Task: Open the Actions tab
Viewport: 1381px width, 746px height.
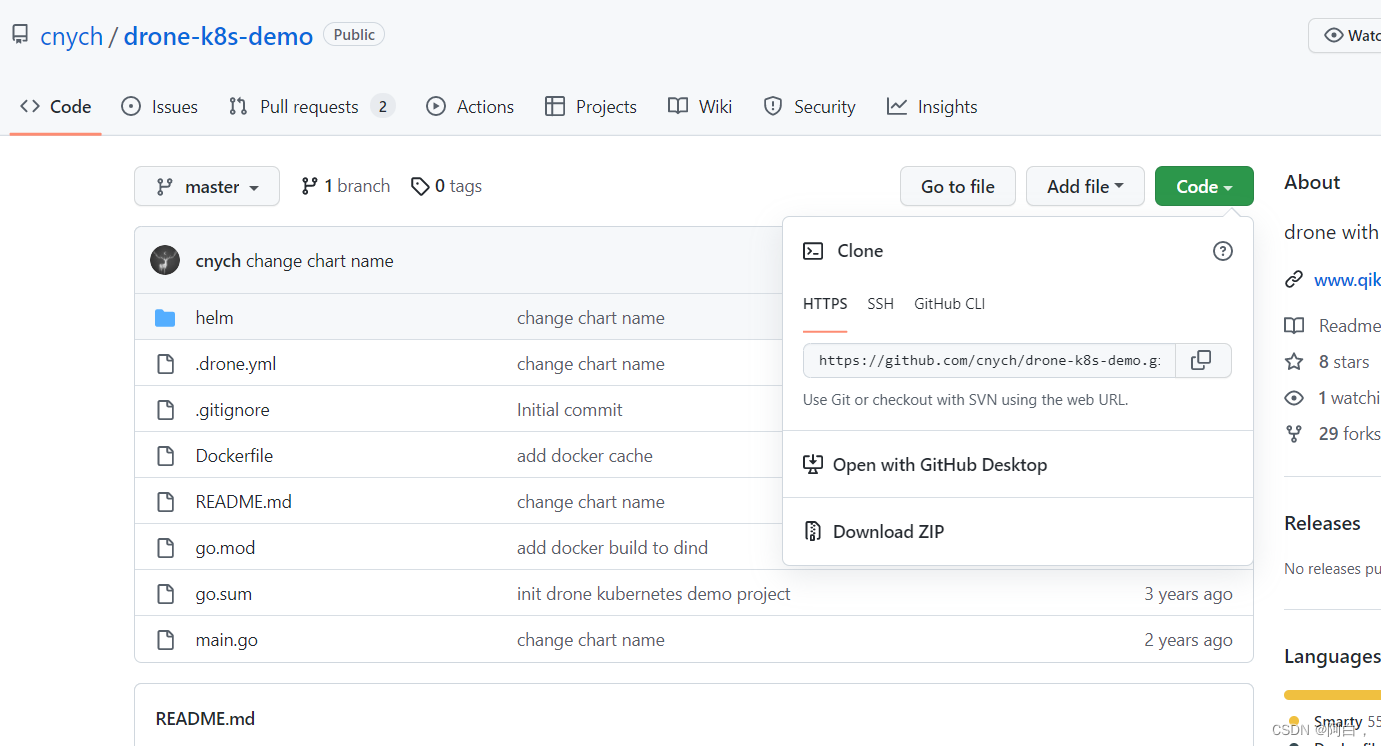Action: click(470, 107)
